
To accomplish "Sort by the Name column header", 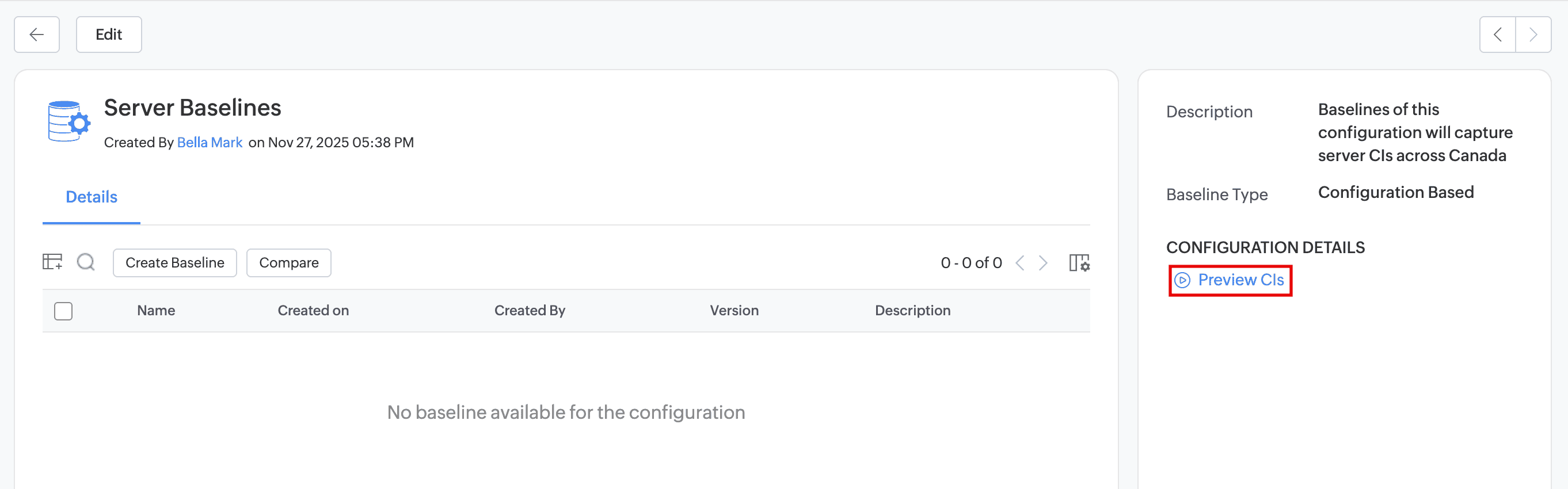I will coord(156,311).
